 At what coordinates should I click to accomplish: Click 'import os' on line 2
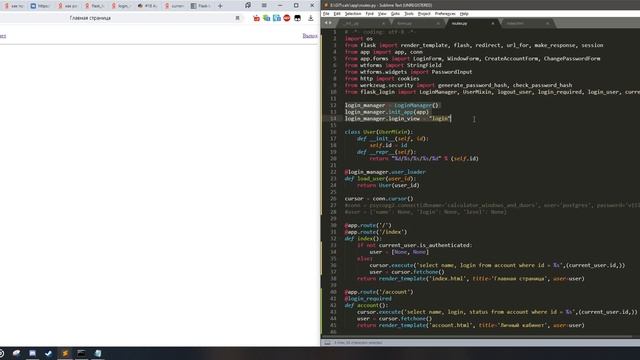[359, 39]
